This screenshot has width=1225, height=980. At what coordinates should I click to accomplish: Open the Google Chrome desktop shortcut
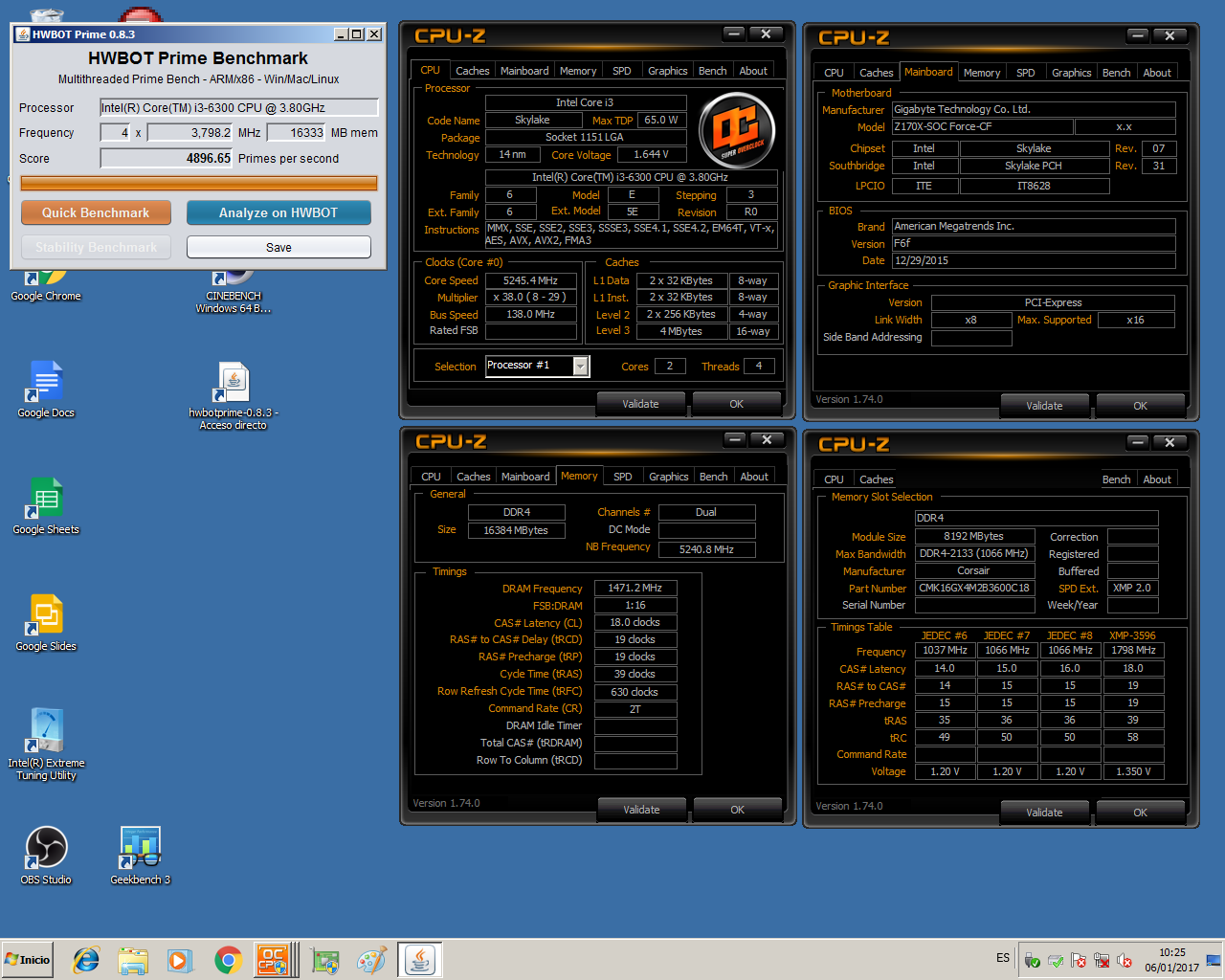coord(45,285)
